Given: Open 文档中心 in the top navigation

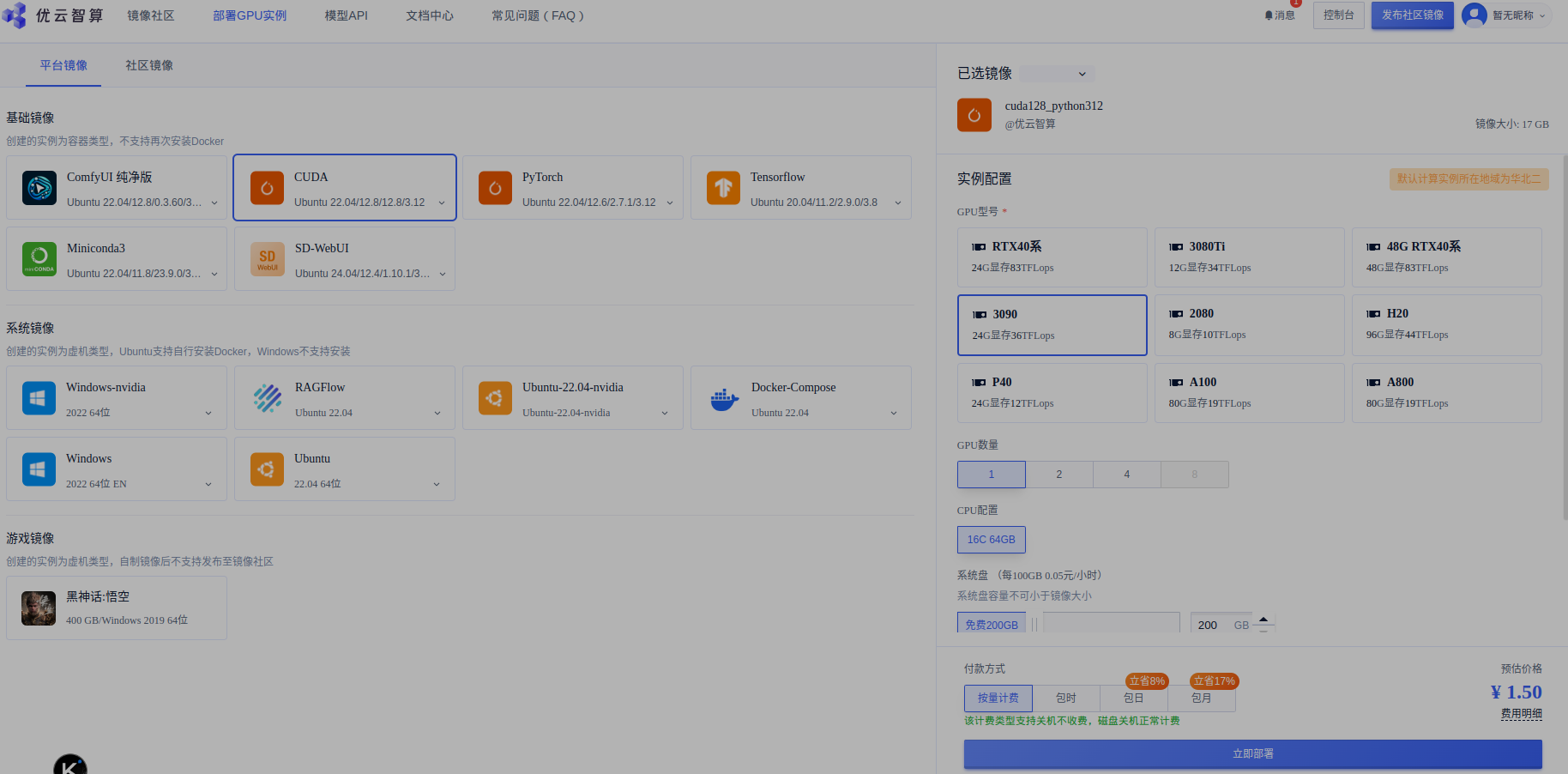Looking at the screenshot, I should pyautogui.click(x=430, y=15).
